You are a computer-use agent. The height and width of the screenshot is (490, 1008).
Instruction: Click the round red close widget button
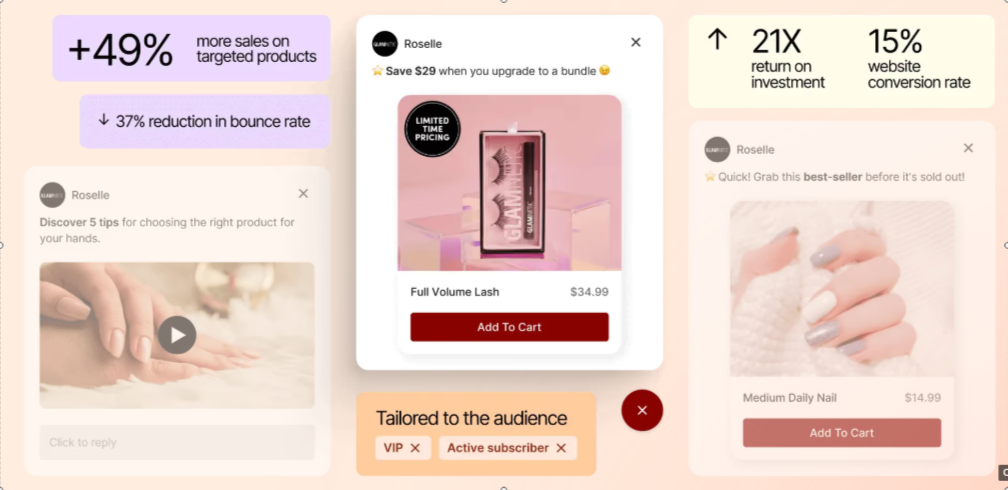[642, 410]
